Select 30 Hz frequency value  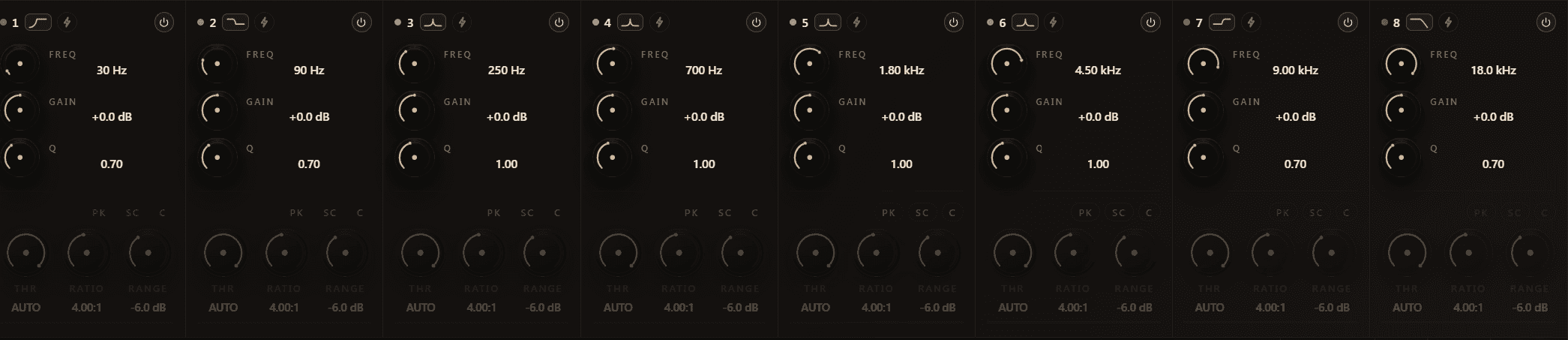tap(112, 71)
